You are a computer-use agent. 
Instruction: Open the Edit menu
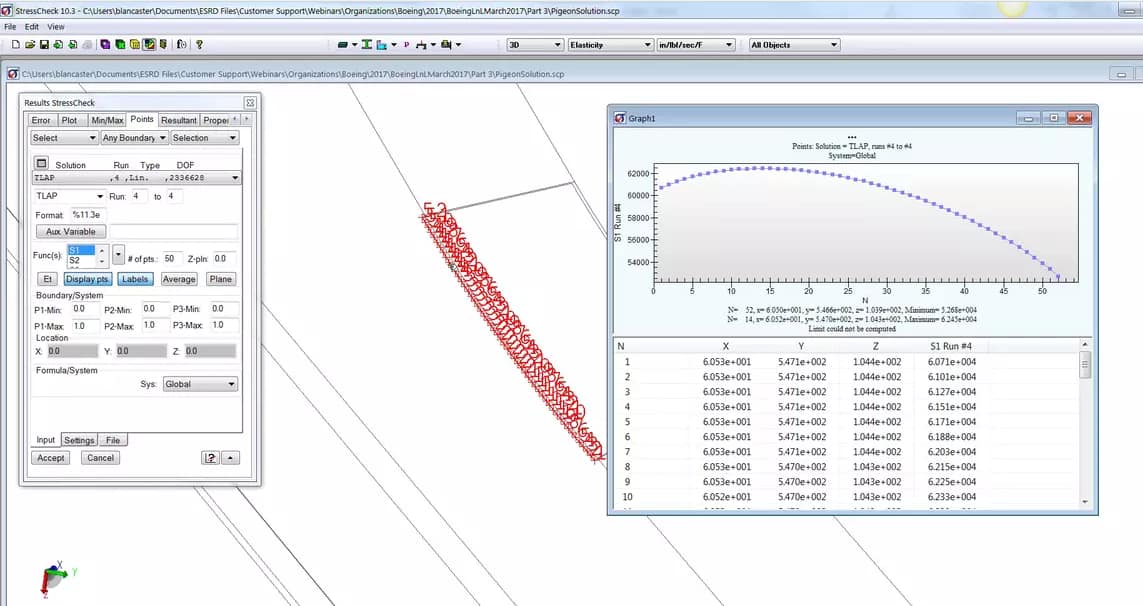point(30,26)
